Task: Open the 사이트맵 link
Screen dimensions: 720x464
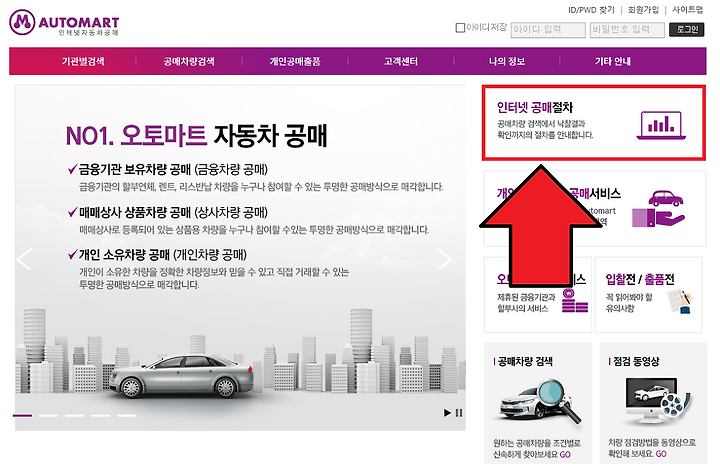Action: click(x=687, y=10)
